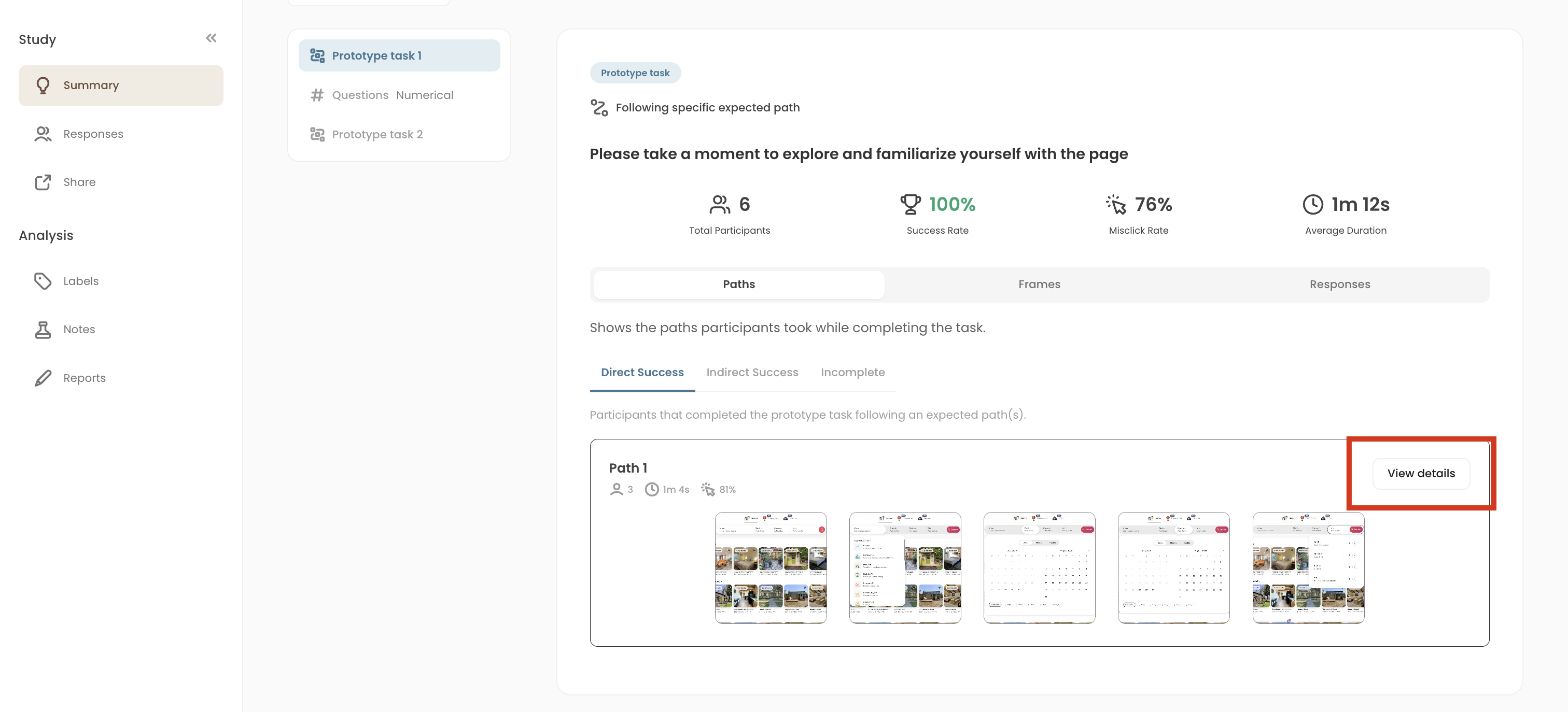Viewport: 1568px width, 712px height.
Task: Click the people icon beside sidebar Responses
Action: (x=43, y=134)
